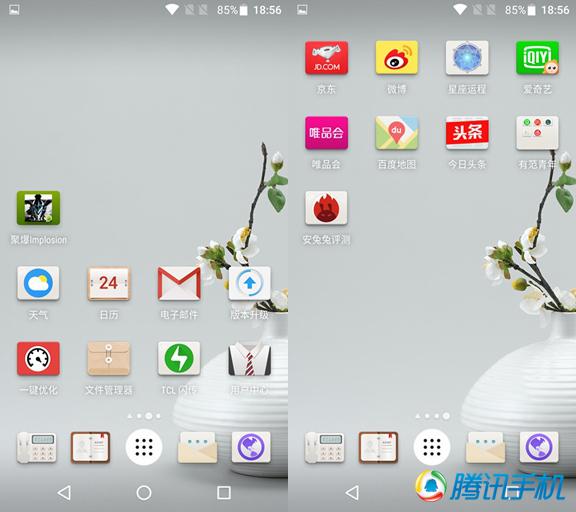Tap the recent apps square on left screen

tap(224, 493)
